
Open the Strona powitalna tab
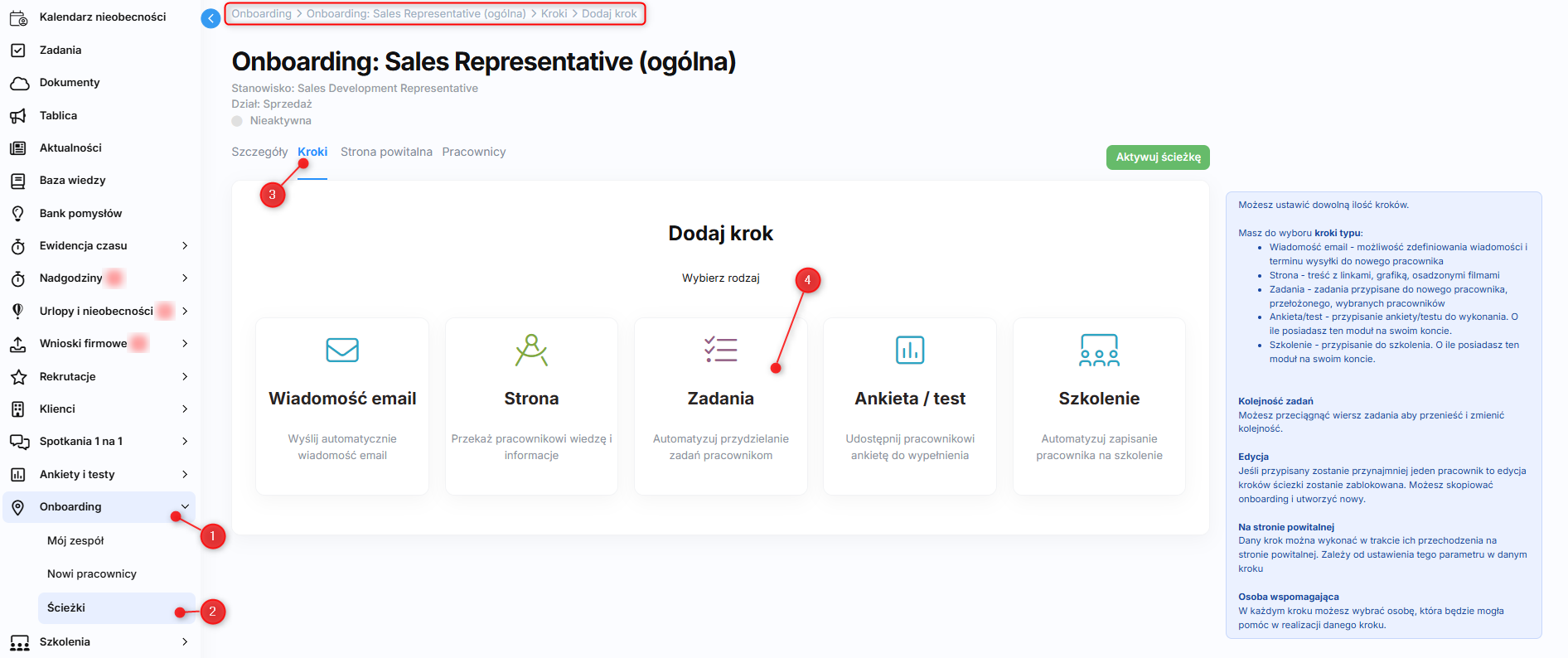[386, 152]
